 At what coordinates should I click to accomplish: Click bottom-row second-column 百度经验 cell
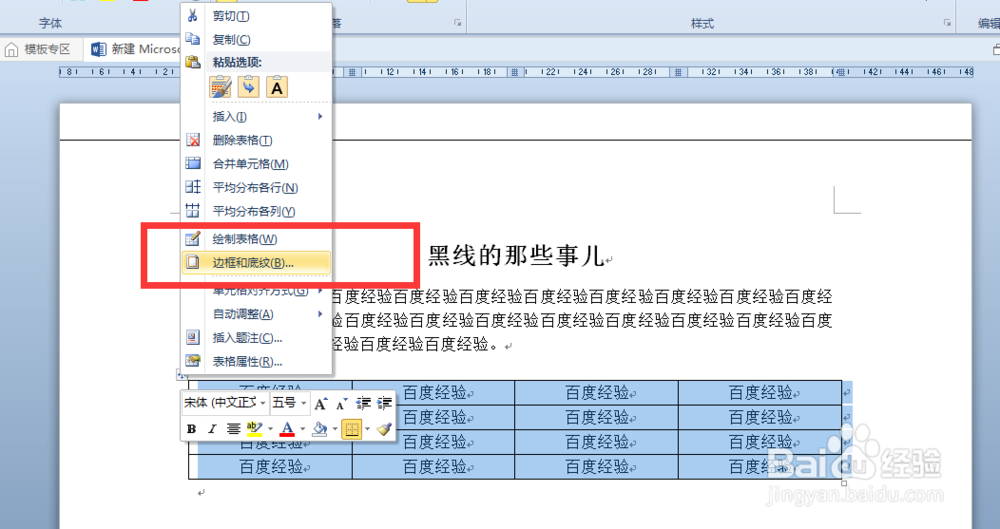(x=434, y=467)
